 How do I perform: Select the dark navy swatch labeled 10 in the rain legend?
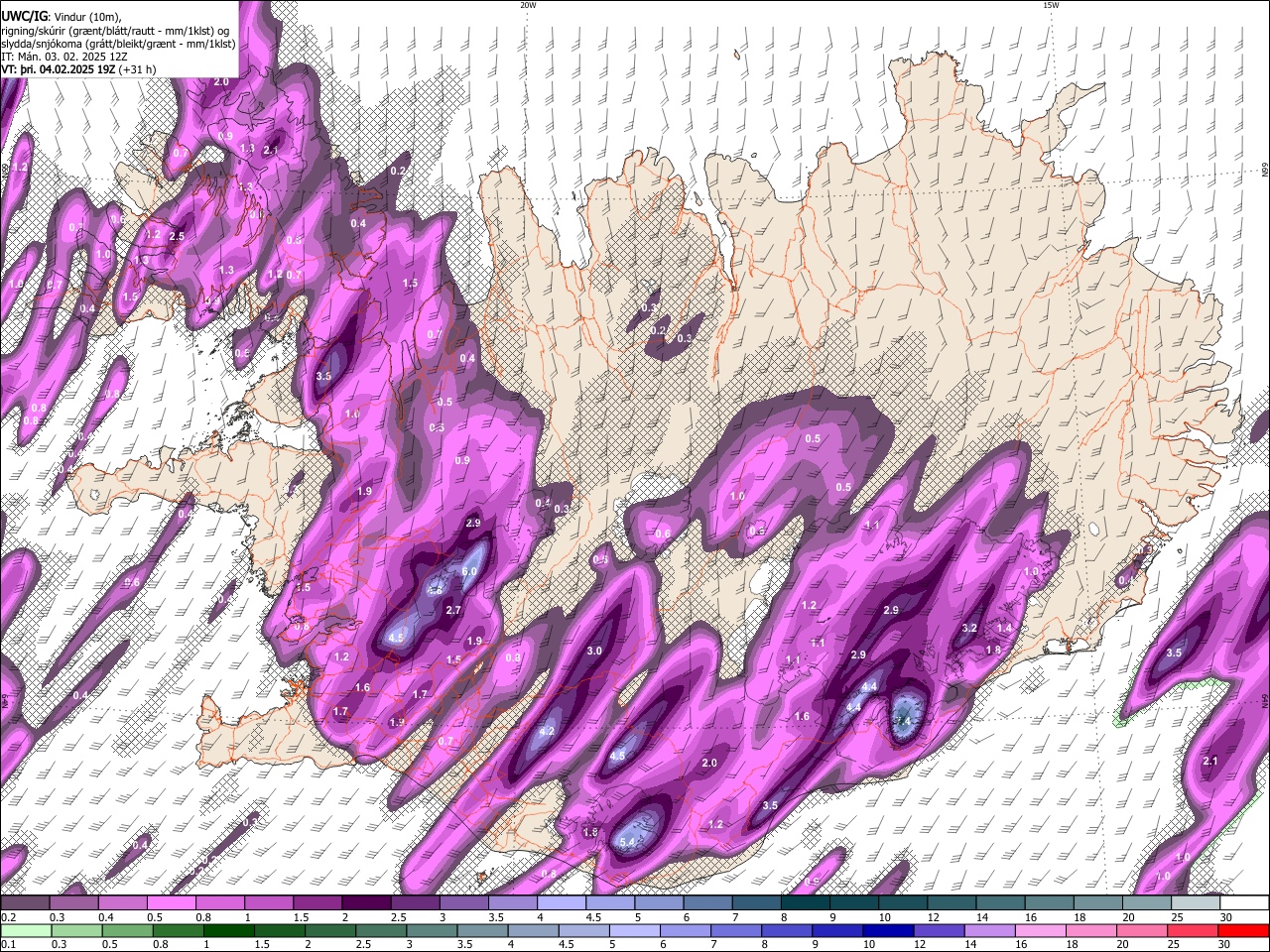[x=886, y=930]
